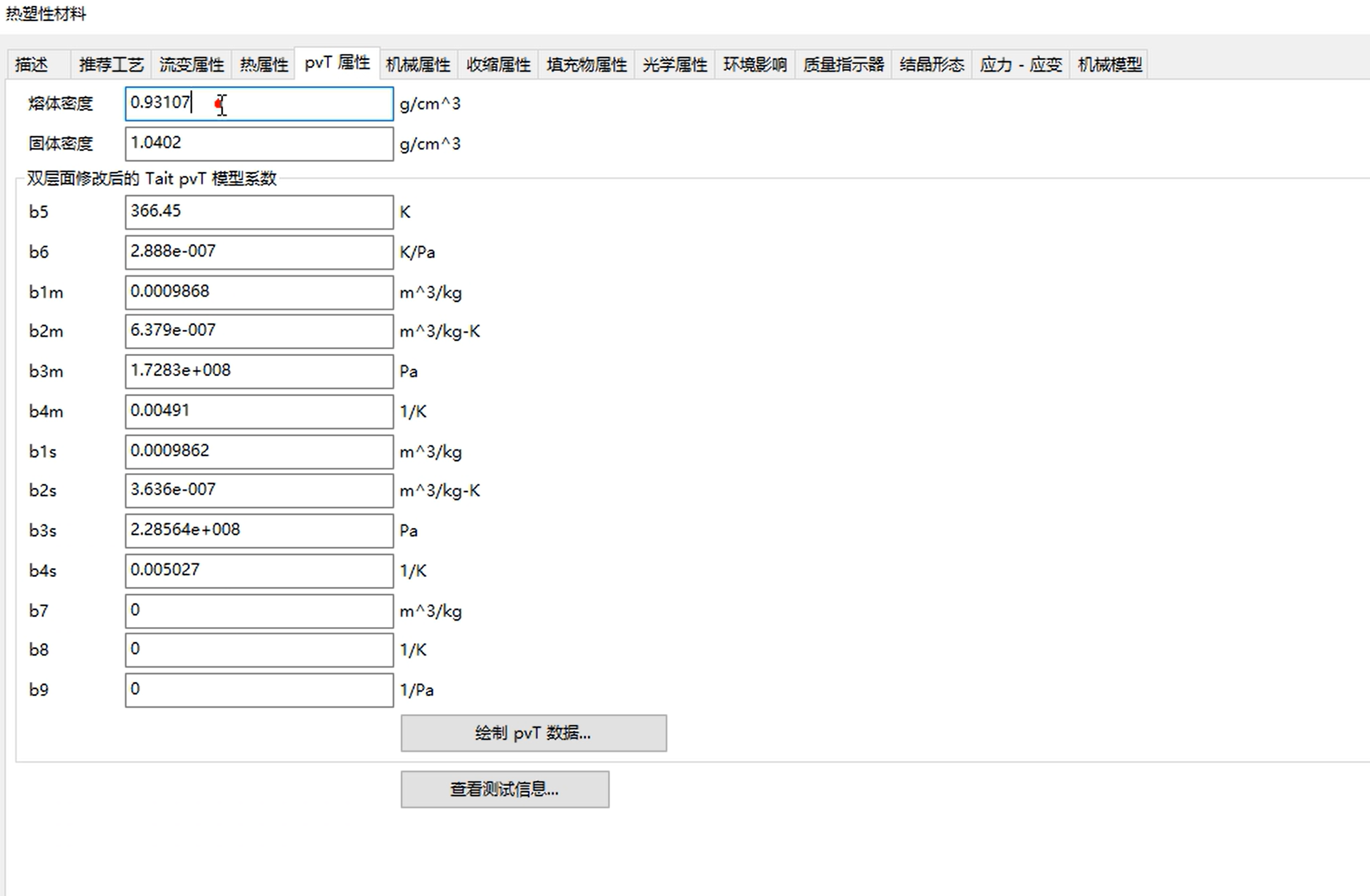This screenshot has height=896, width=1370.
Task: Switch to the 质量指示器 tab
Action: click(843, 65)
